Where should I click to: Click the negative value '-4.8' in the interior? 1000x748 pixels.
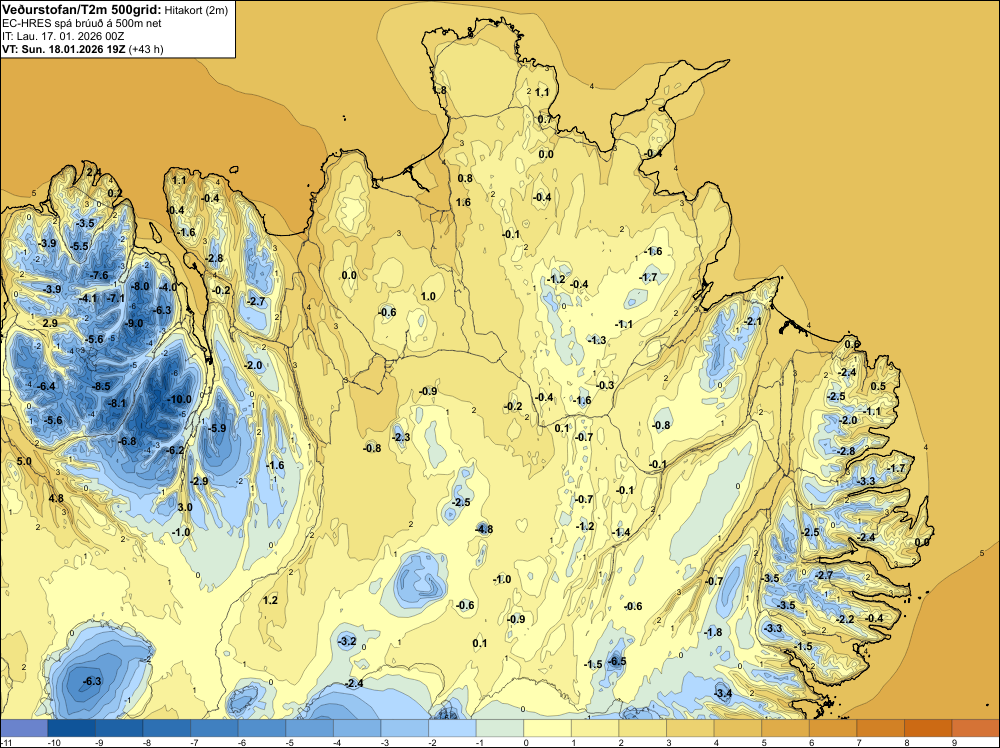pos(483,529)
